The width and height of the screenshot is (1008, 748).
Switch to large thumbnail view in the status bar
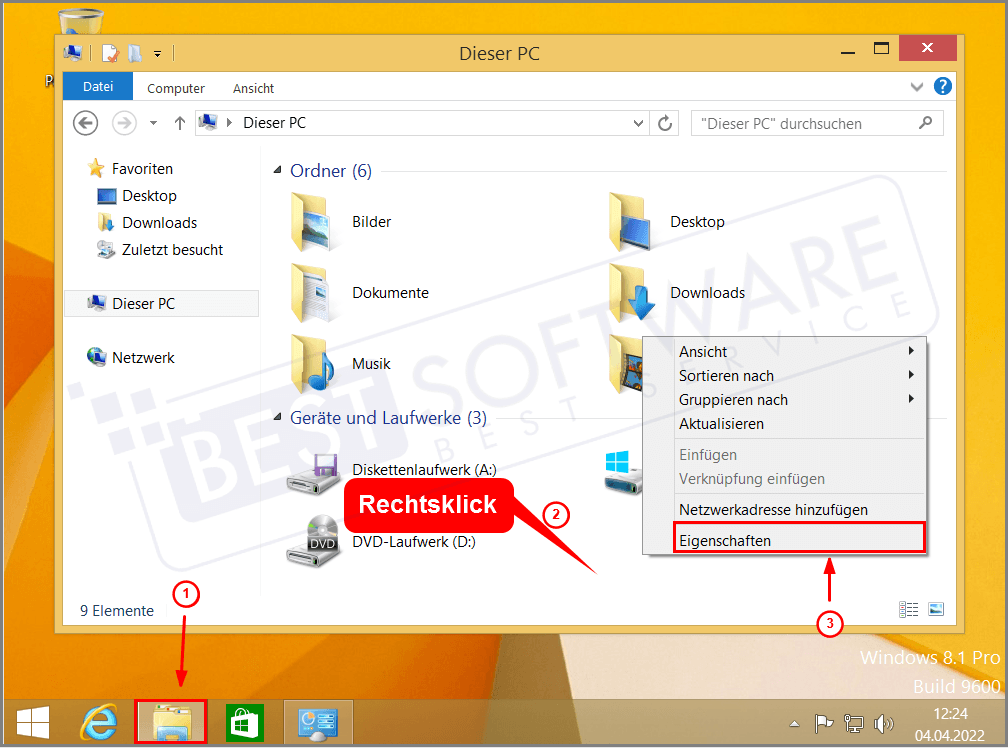pos(936,608)
